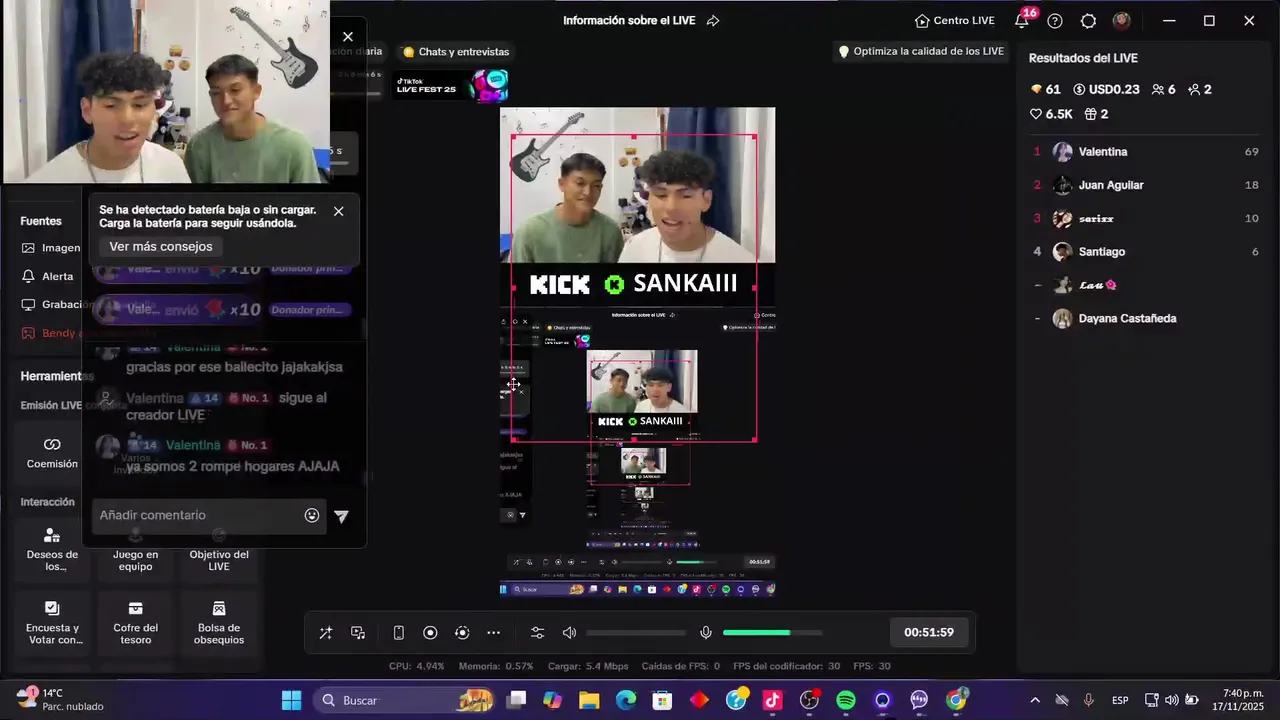Select Valentina in the top gifters ranking
Viewport: 1280px width, 720px height.
pyautogui.click(x=1145, y=152)
